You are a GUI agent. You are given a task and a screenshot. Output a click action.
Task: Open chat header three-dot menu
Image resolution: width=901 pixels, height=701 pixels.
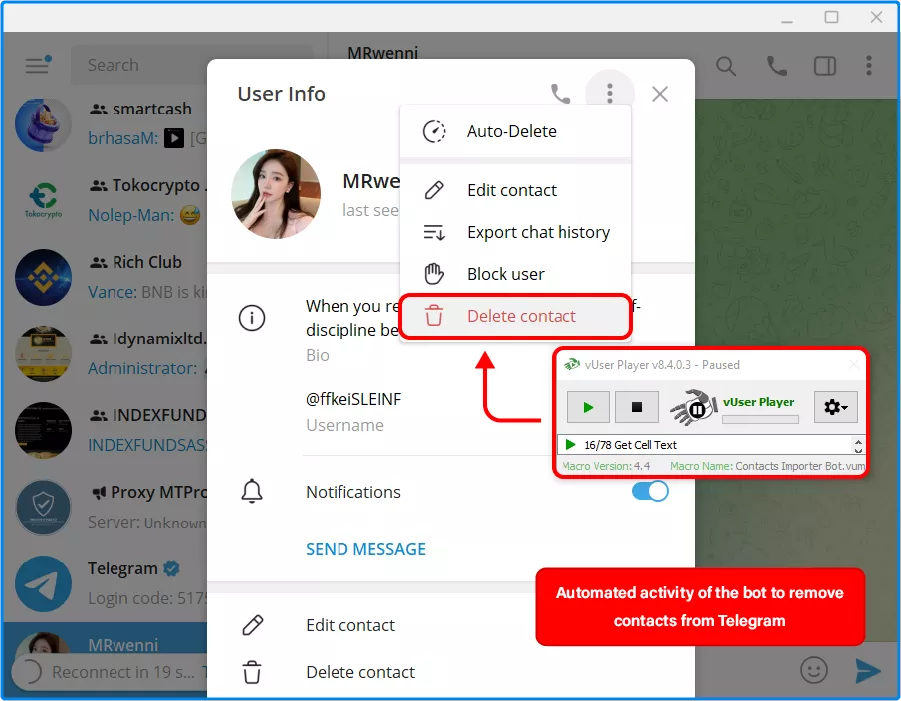[x=869, y=66]
